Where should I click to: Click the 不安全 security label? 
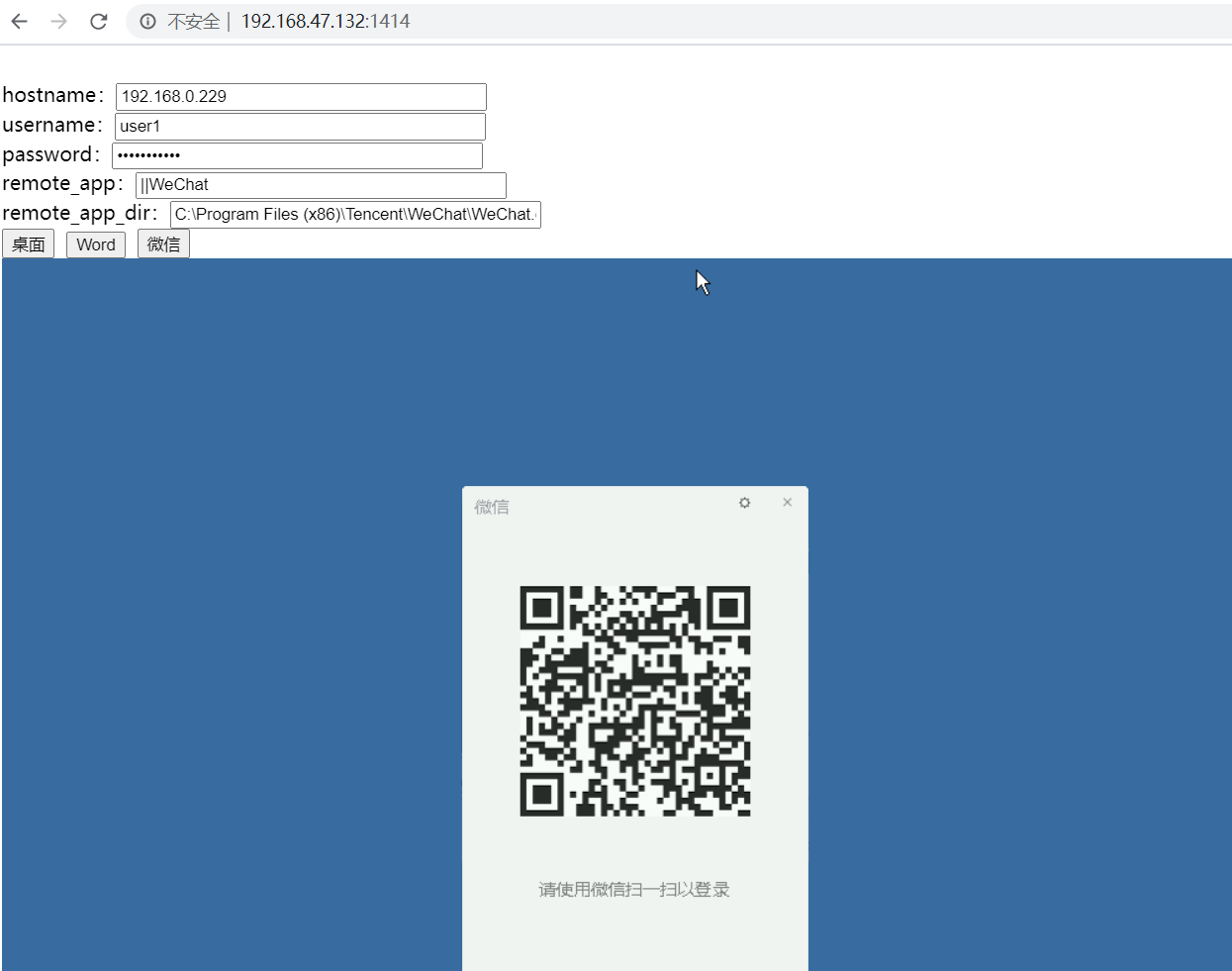point(193,21)
